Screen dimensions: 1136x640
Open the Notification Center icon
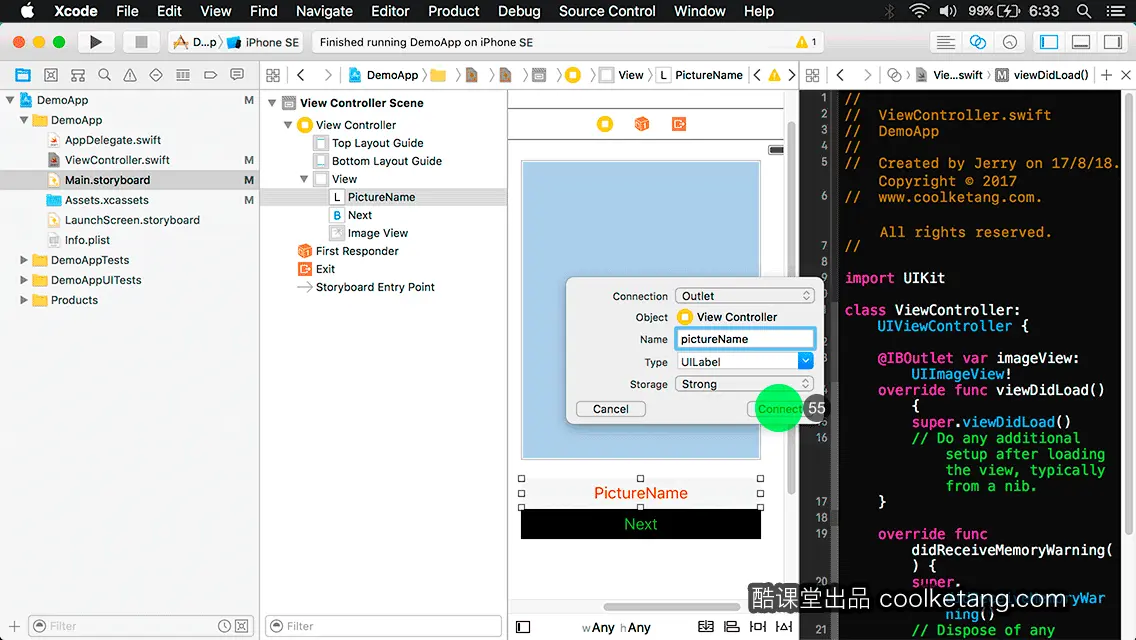pyautogui.click(x=1116, y=11)
